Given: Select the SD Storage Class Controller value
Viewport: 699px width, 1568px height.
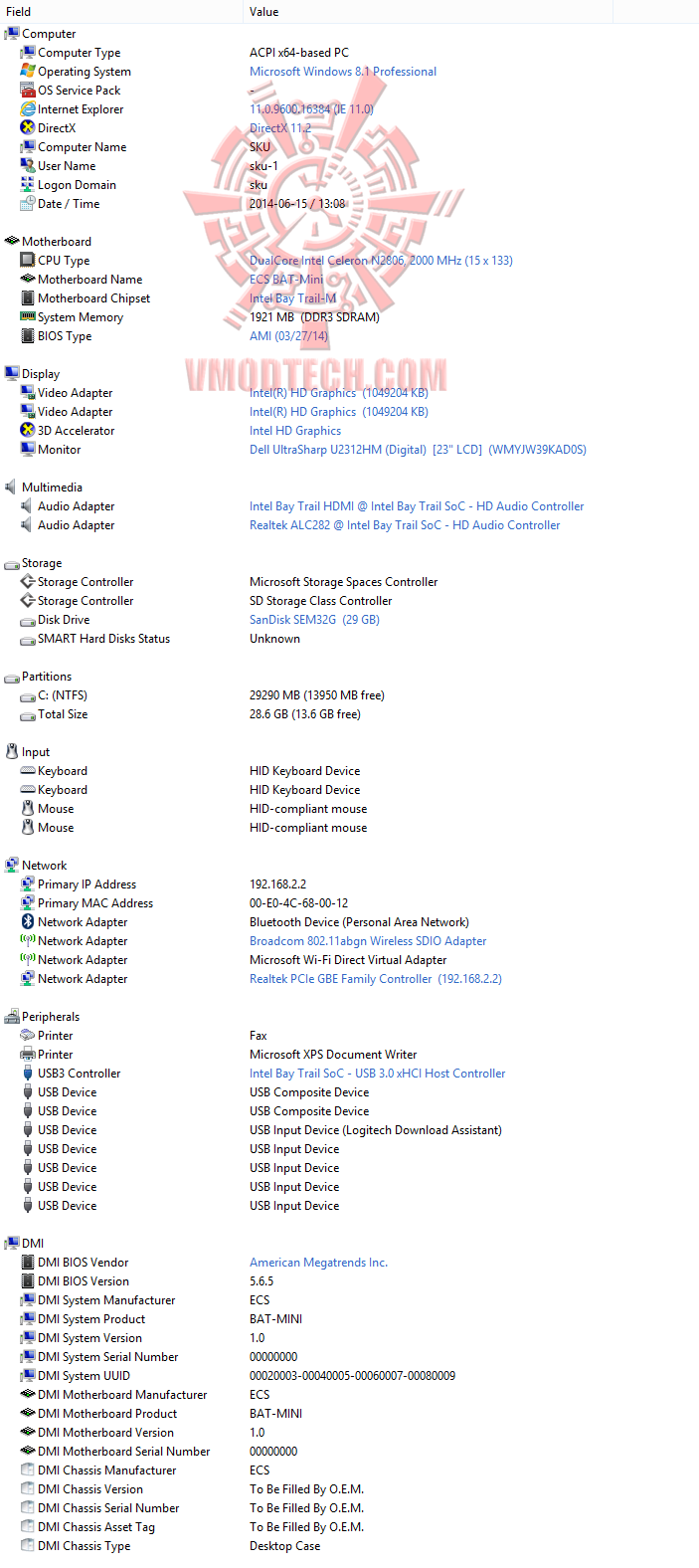Looking at the screenshot, I should coord(321,601).
